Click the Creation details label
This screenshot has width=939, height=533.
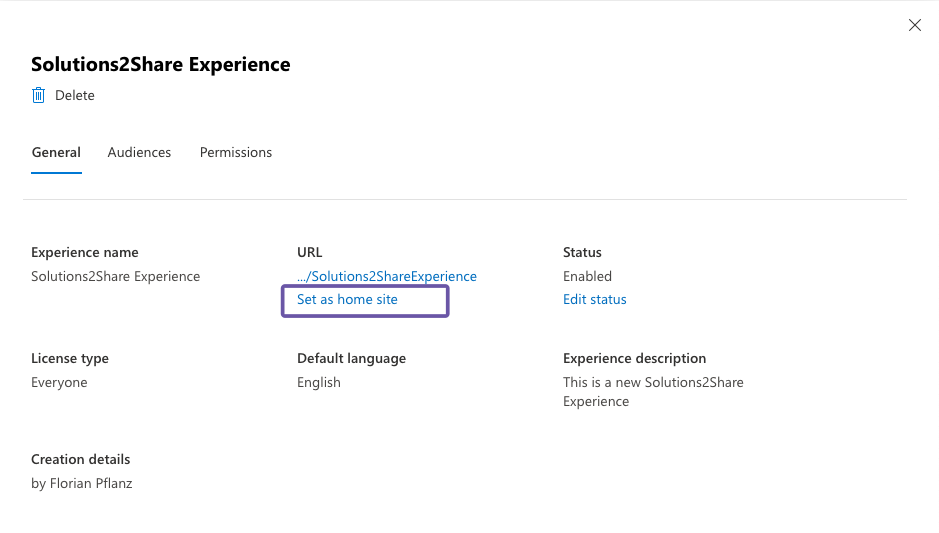click(x=80, y=459)
